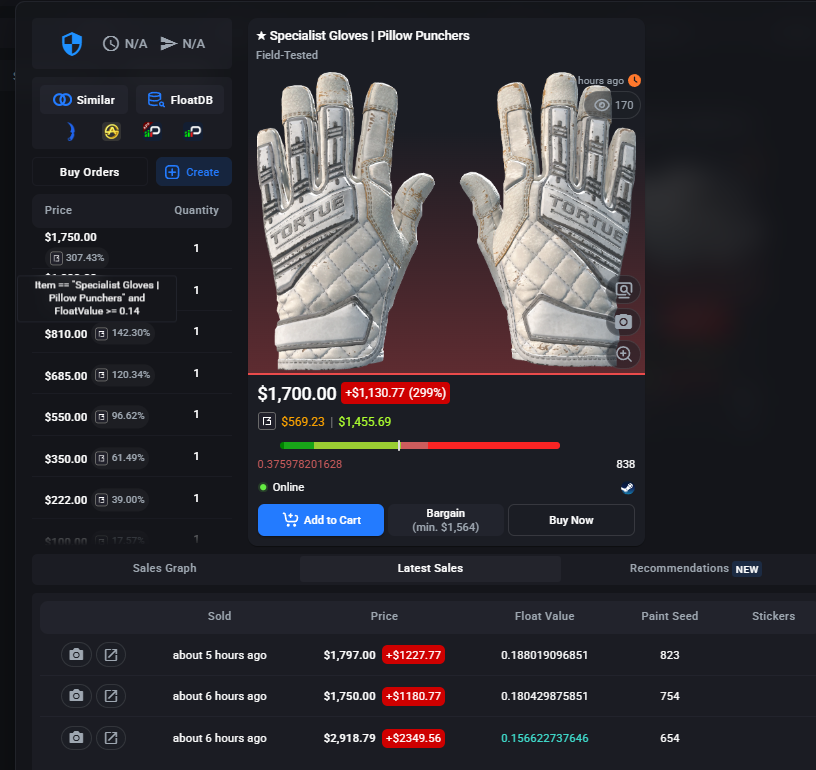The width and height of the screenshot is (816, 770).
Task: Select the $550.00 buy order price
Action: click(66, 417)
